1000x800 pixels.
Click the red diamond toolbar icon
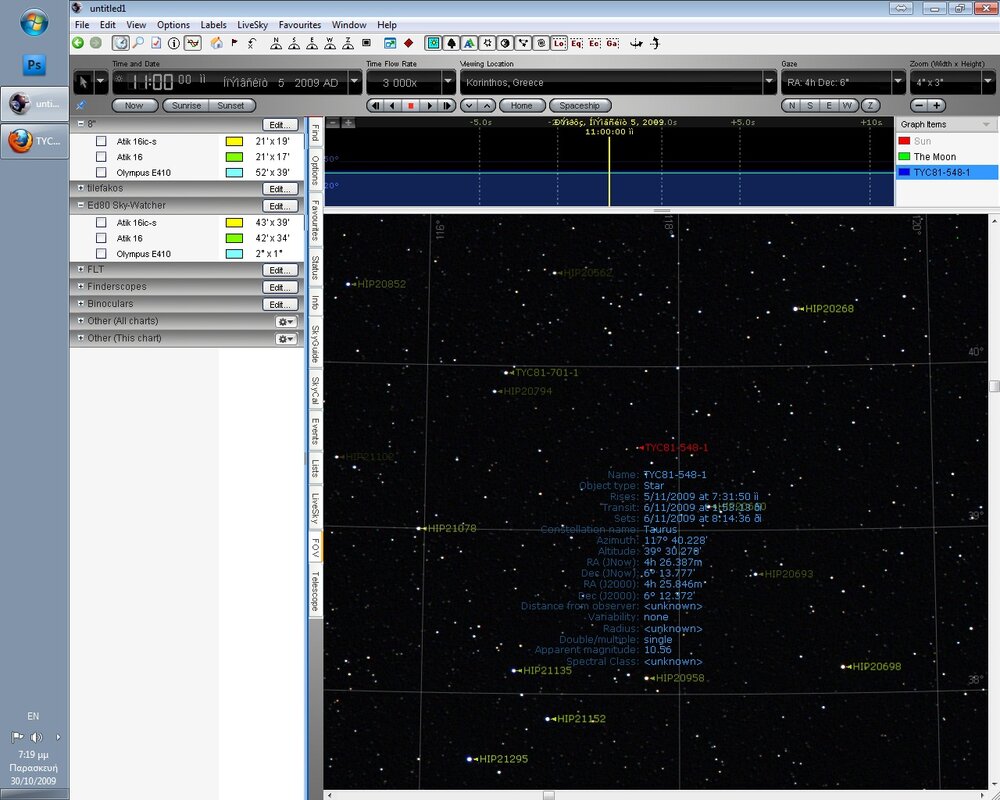coord(409,43)
